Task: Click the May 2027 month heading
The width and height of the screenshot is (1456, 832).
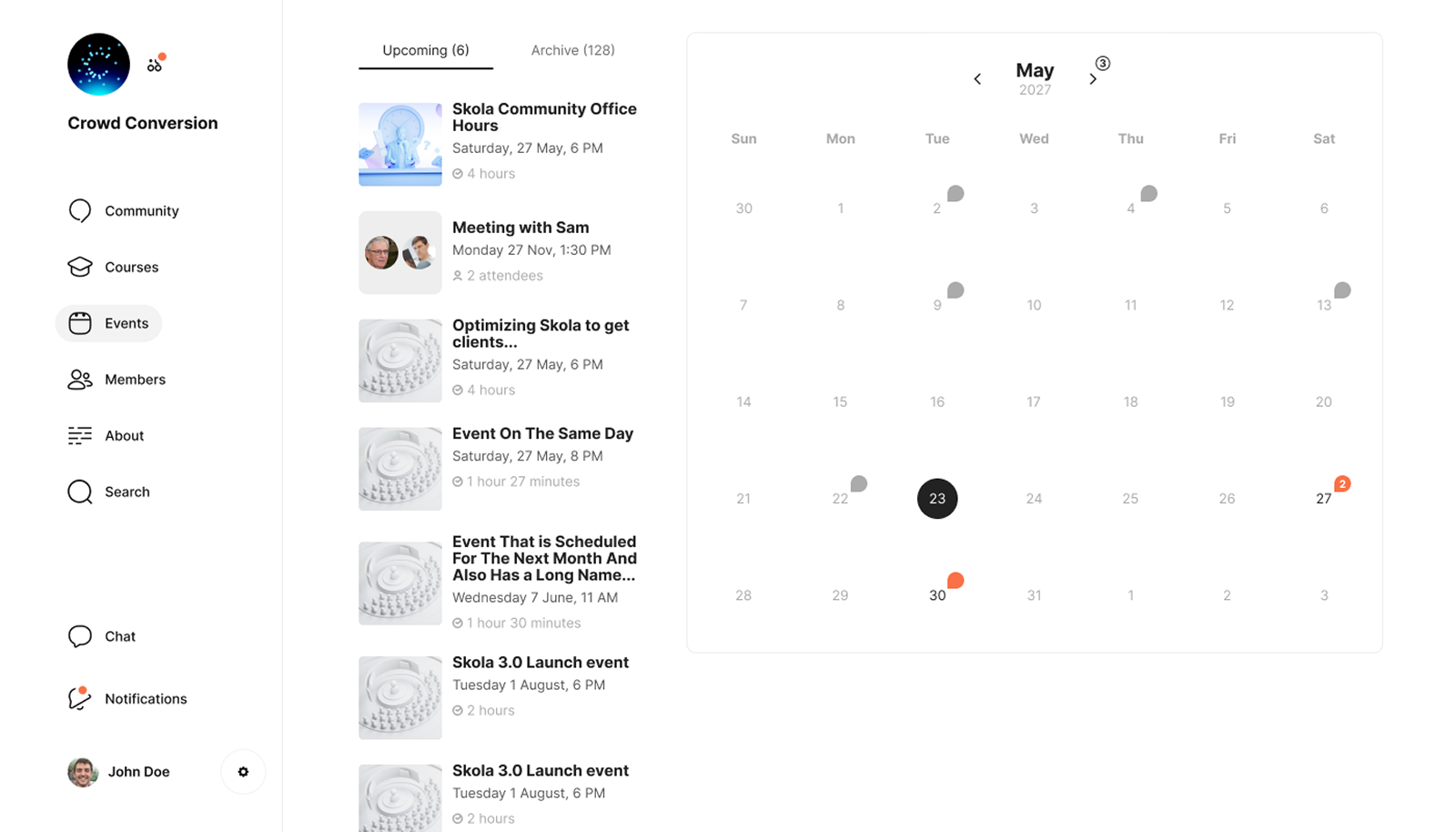Action: pos(1035,78)
